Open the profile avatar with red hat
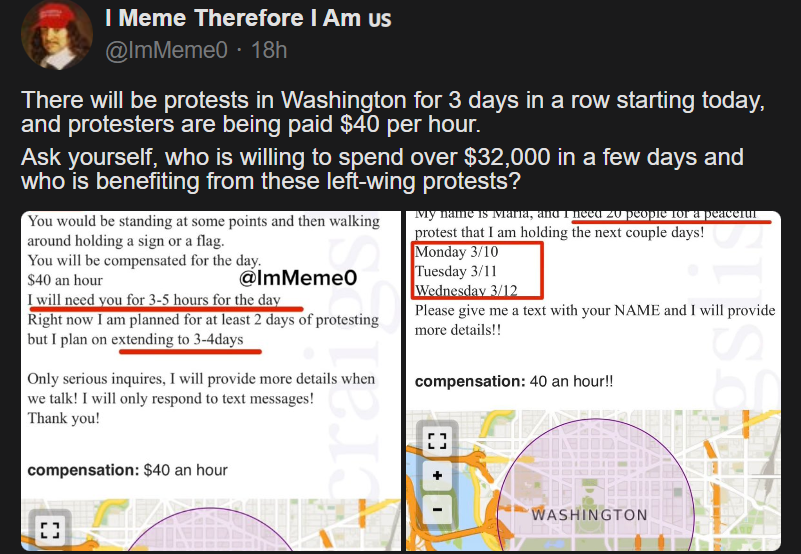The height and width of the screenshot is (554, 801). 57,35
